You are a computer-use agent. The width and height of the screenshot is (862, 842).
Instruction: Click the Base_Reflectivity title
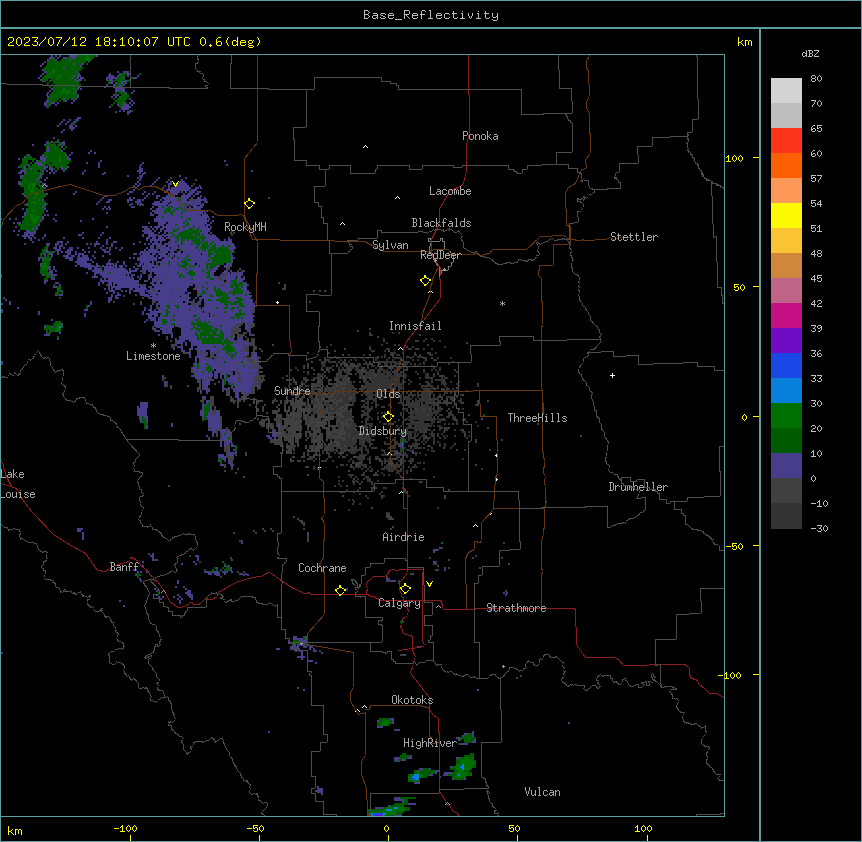[431, 15]
